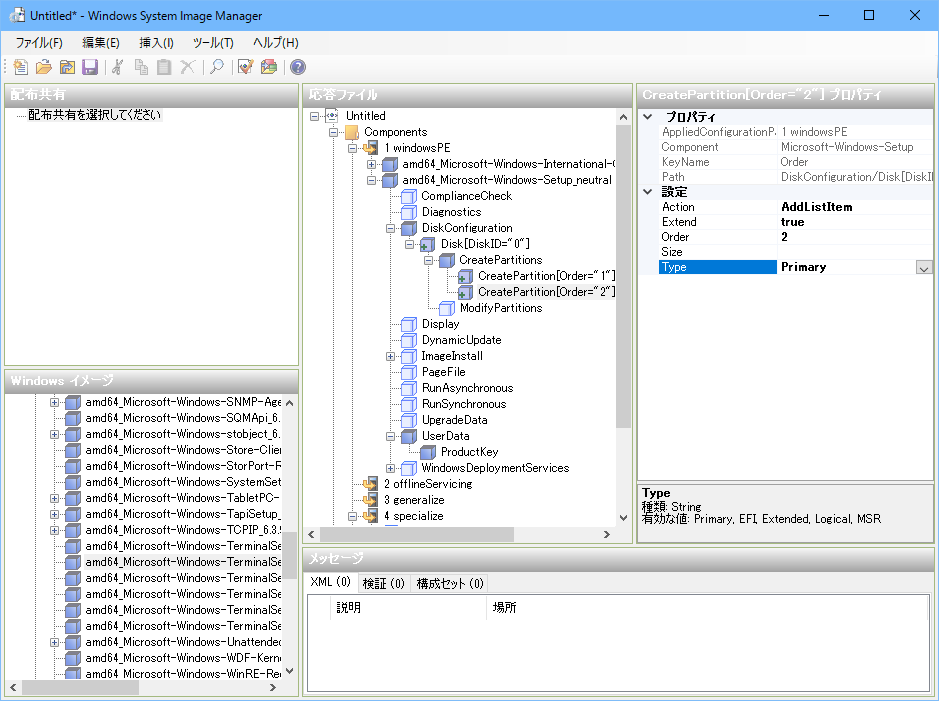Open Help with the question mark icon
The image size is (939, 701).
298,67
